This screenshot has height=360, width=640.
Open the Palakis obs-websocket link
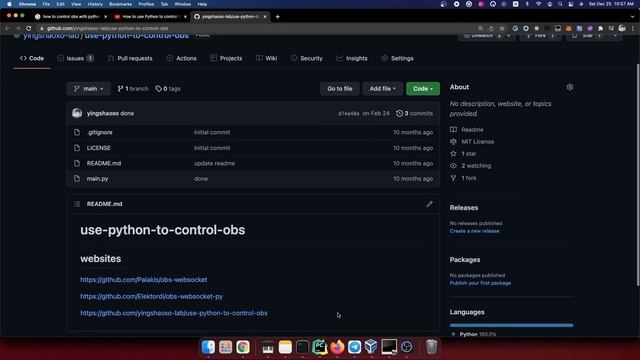click(144, 280)
